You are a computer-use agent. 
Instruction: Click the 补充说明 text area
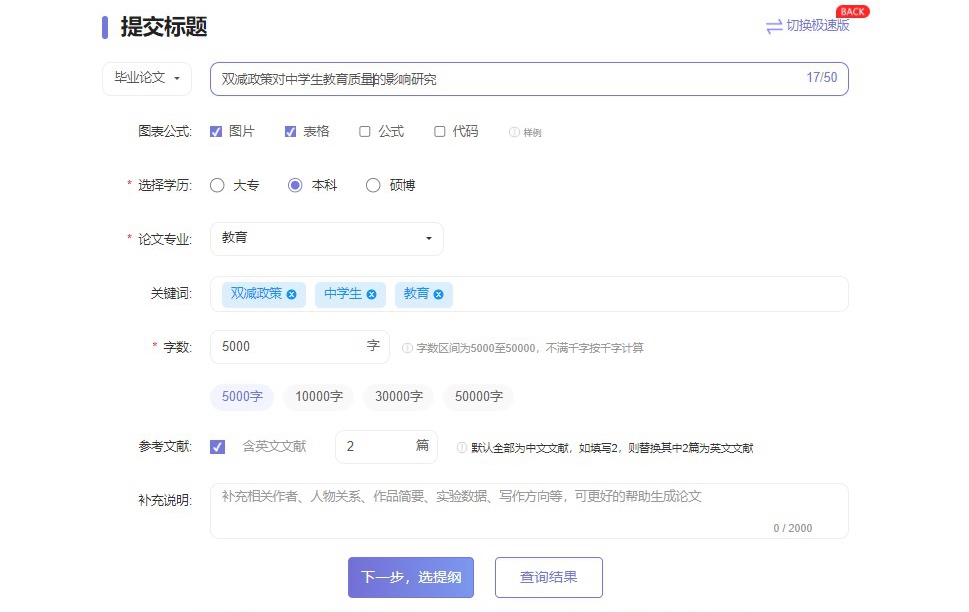coord(528,510)
